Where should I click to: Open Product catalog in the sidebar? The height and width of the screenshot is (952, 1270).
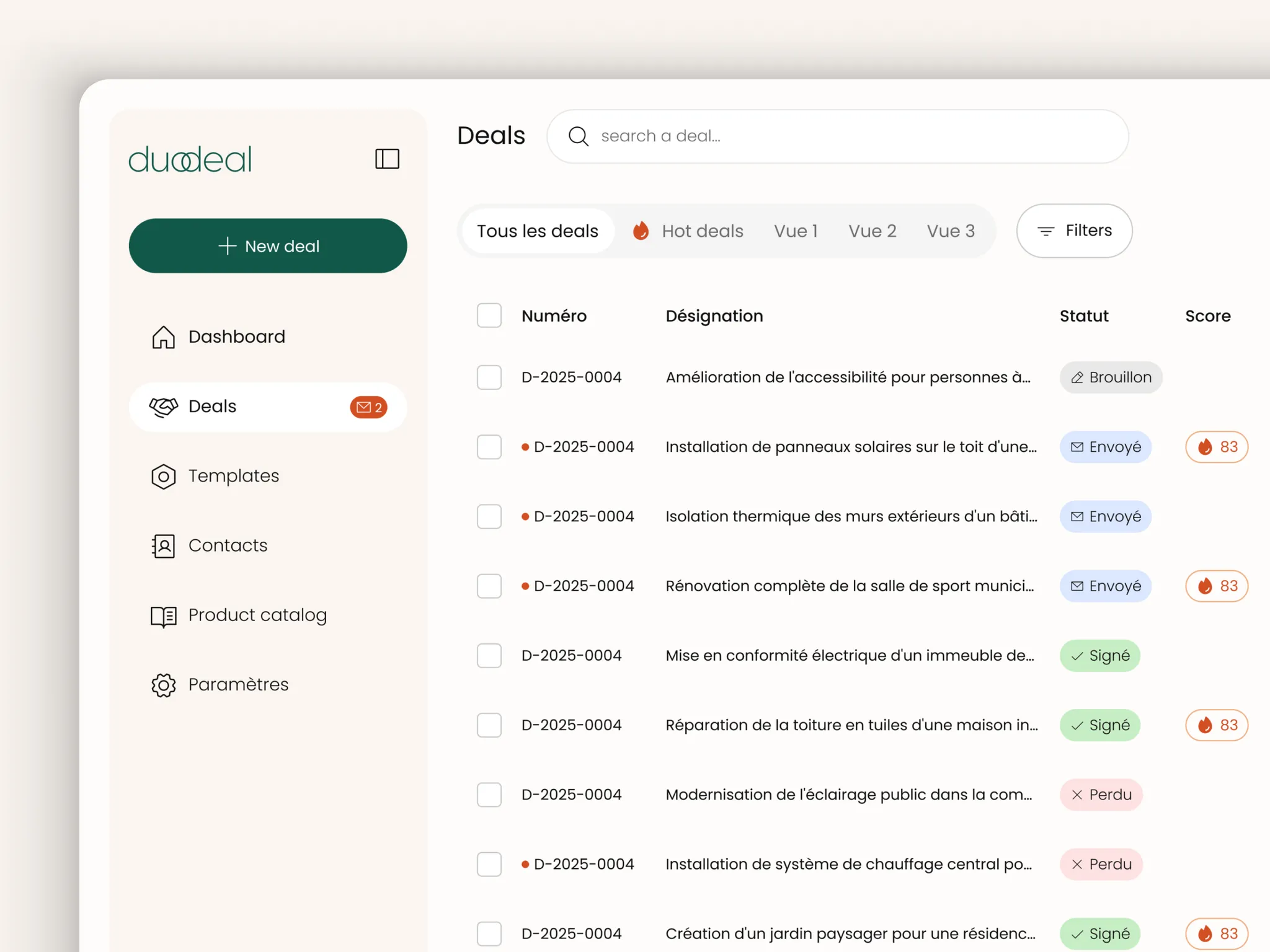268,615
